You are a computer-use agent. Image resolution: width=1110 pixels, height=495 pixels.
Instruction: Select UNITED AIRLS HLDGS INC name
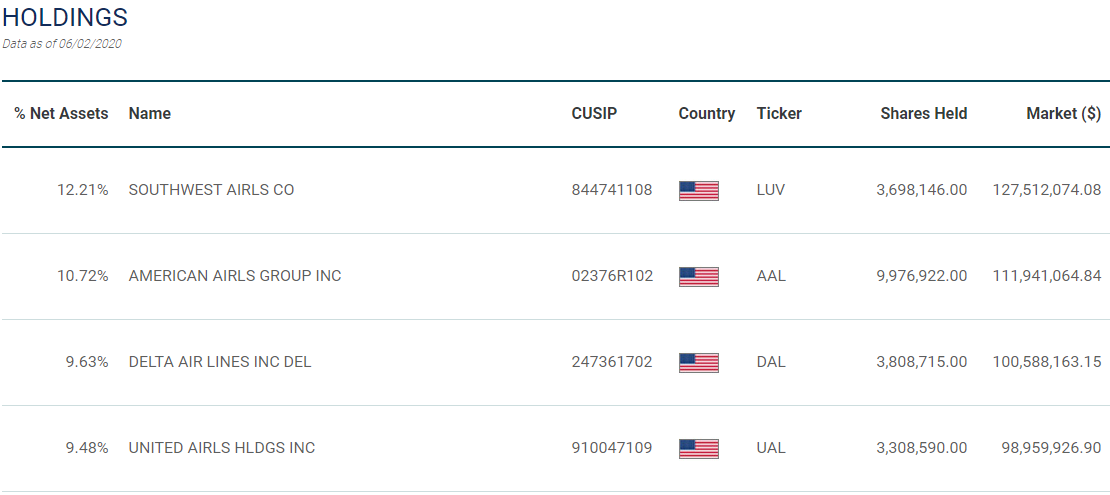coord(222,448)
